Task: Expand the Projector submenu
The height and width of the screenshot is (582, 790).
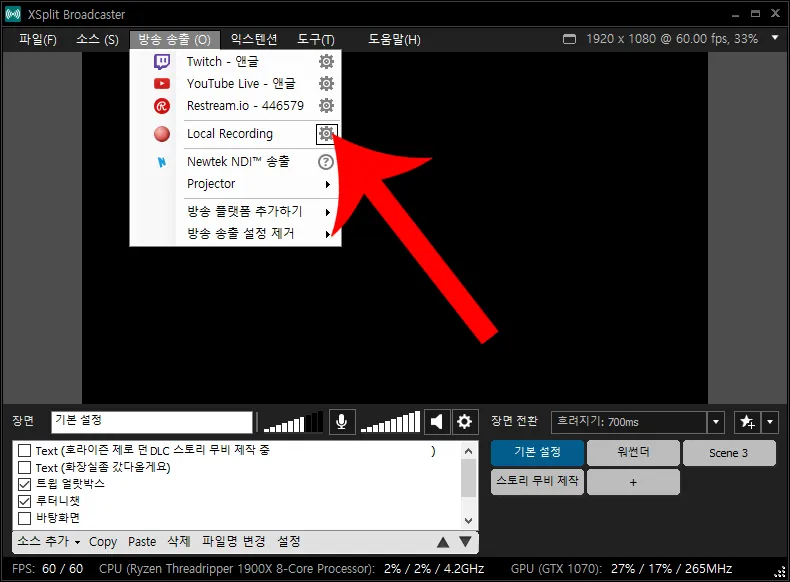Action: pyautogui.click(x=327, y=184)
